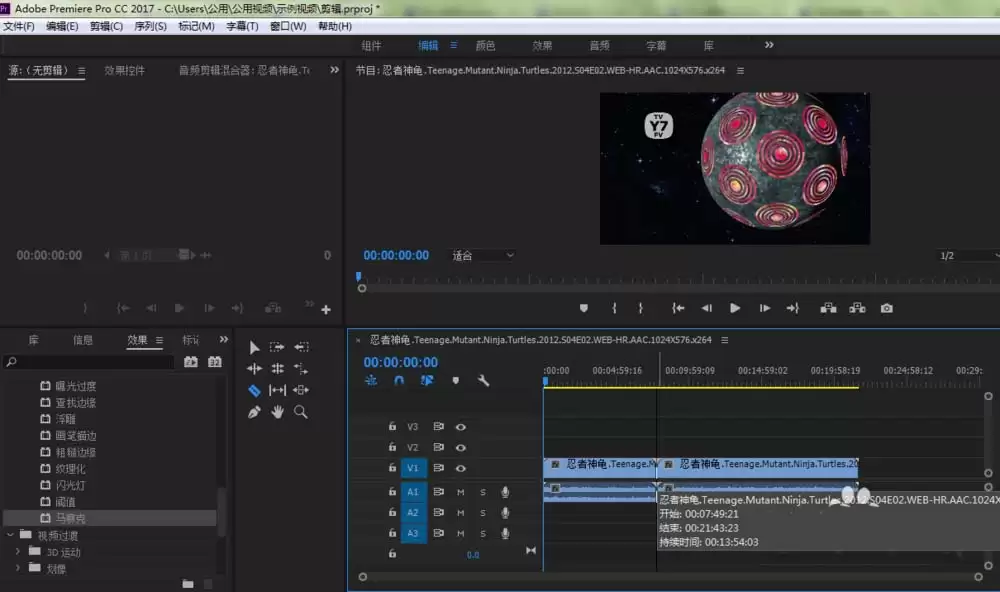Expand the 3D 运动 folder
Screen dimensions: 1000x592
click(17, 552)
